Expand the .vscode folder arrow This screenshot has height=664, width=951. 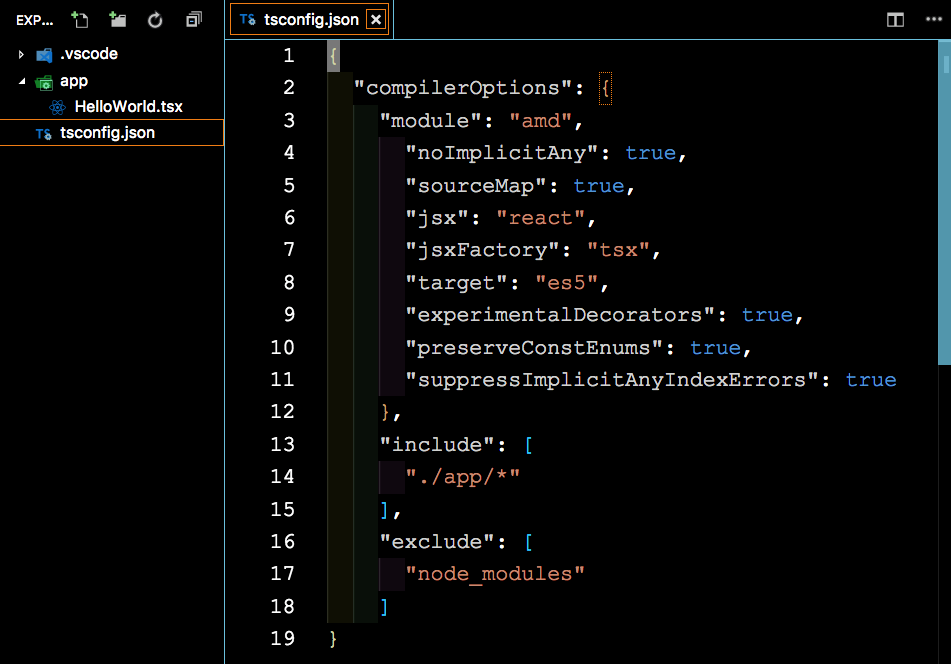point(21,55)
